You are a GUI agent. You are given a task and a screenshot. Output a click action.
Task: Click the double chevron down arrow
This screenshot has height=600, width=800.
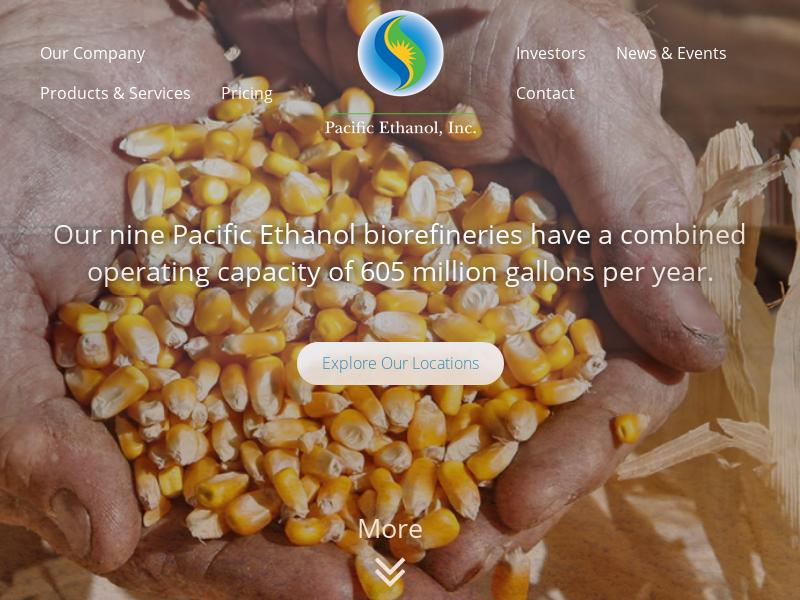[x=390, y=571]
